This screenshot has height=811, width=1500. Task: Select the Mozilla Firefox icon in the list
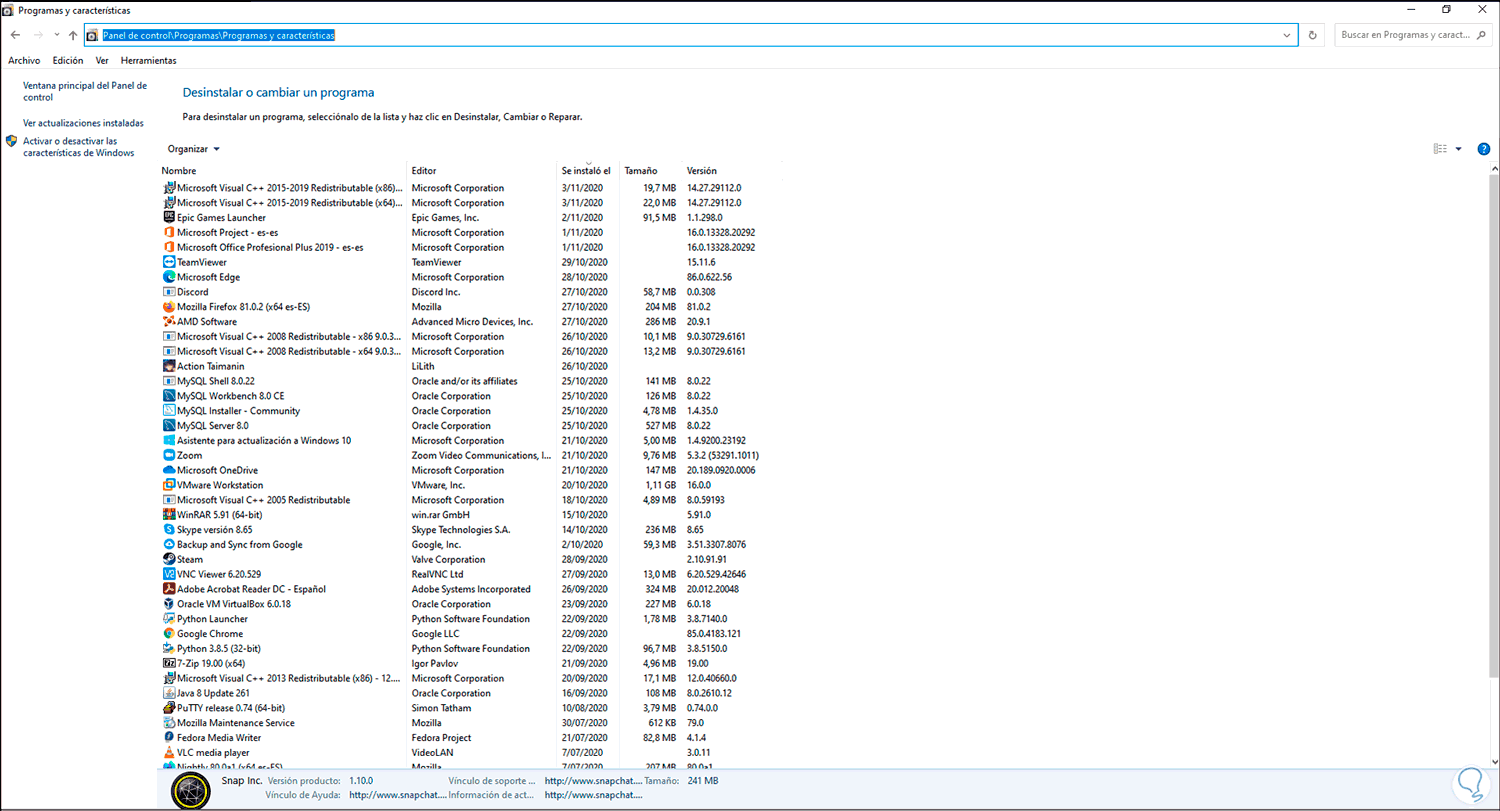169,306
